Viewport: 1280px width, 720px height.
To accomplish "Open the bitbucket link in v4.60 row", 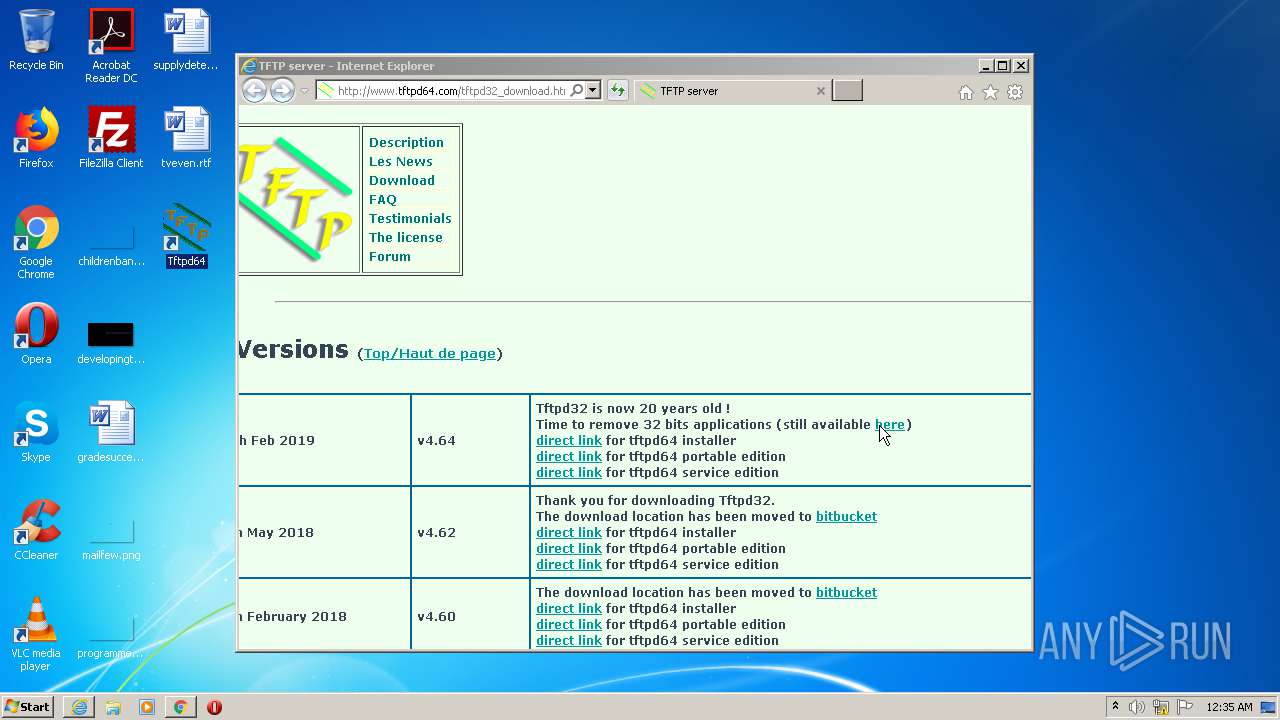I will click(846, 592).
